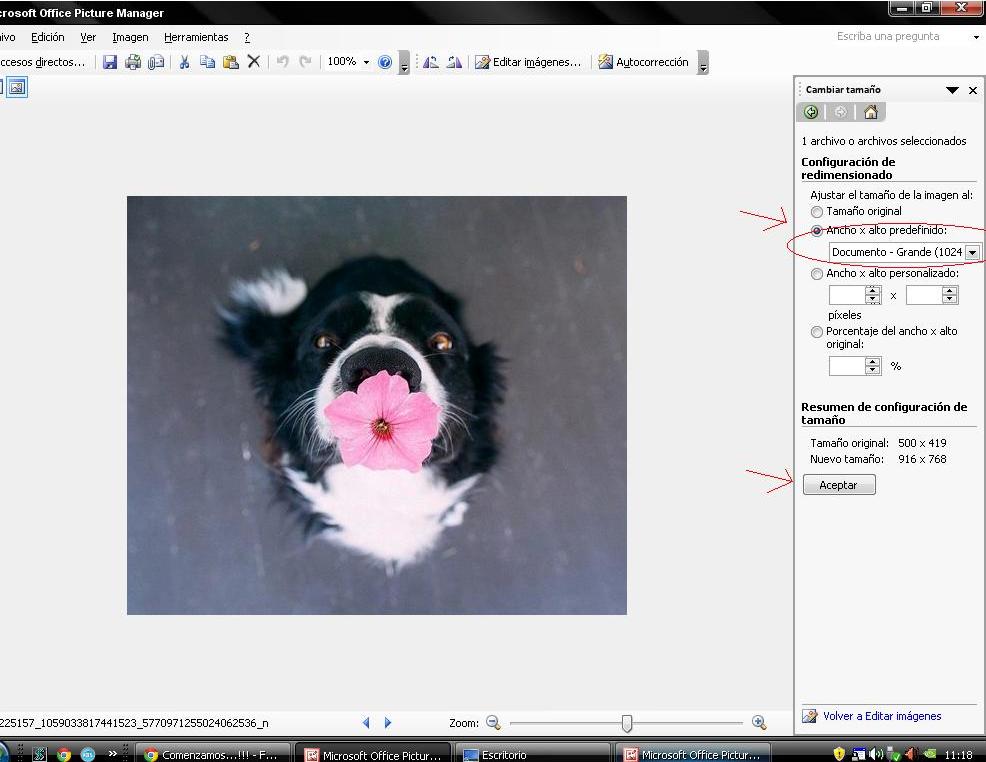Click the Save floppy disk icon
Screen dimensions: 986x762
coord(110,62)
